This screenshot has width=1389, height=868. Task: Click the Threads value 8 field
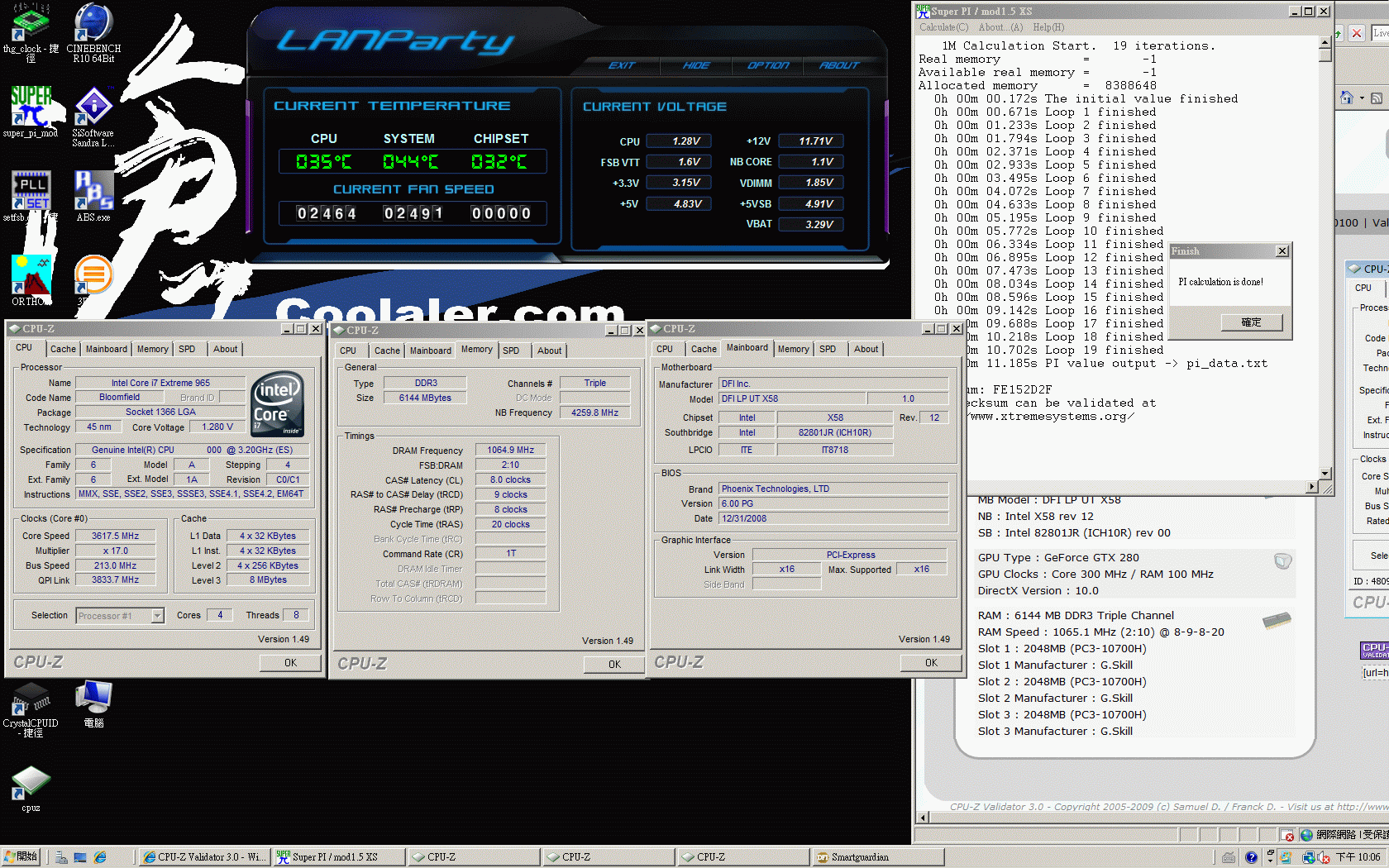tap(296, 615)
